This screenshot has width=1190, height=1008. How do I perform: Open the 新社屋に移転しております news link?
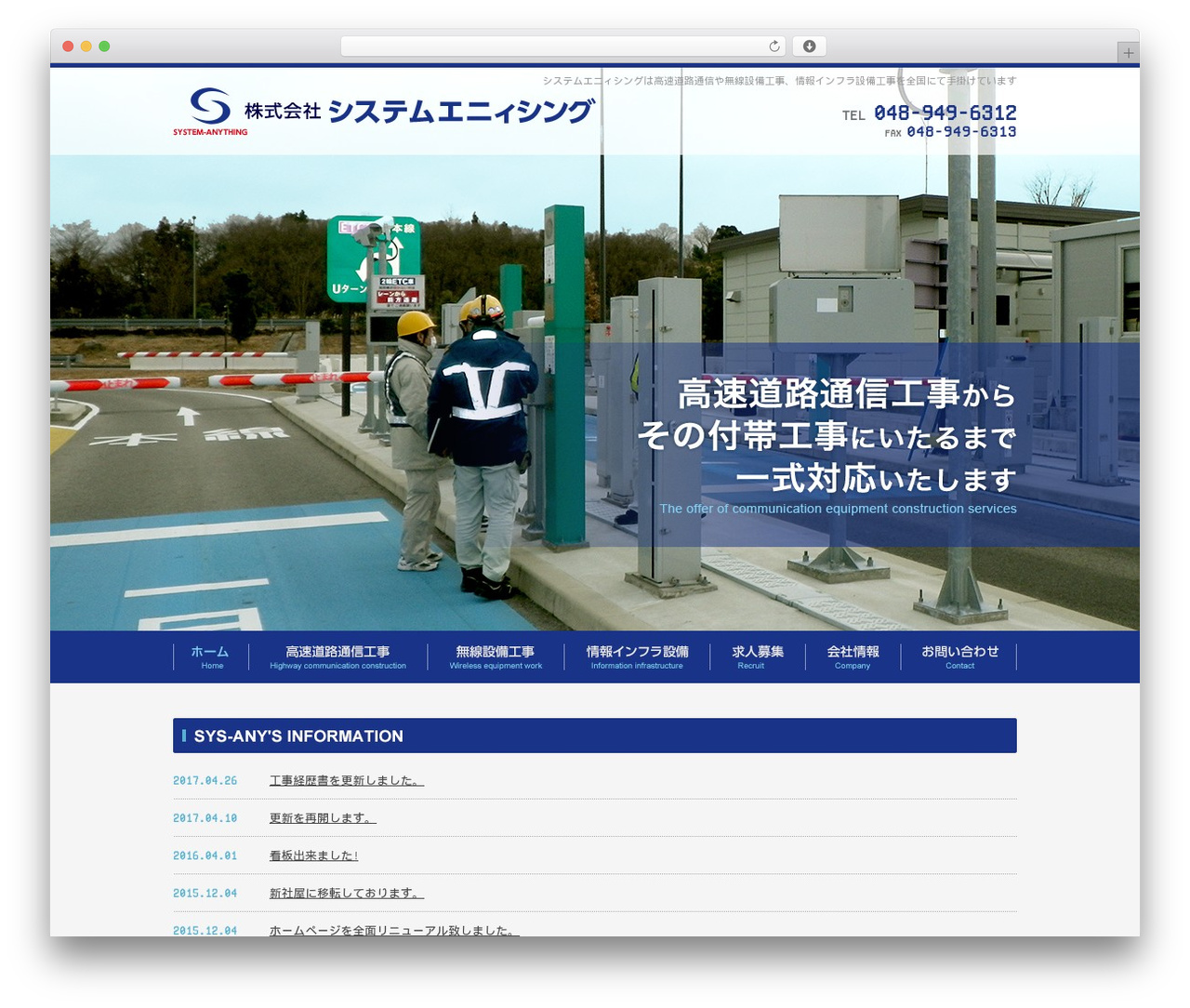point(347,893)
